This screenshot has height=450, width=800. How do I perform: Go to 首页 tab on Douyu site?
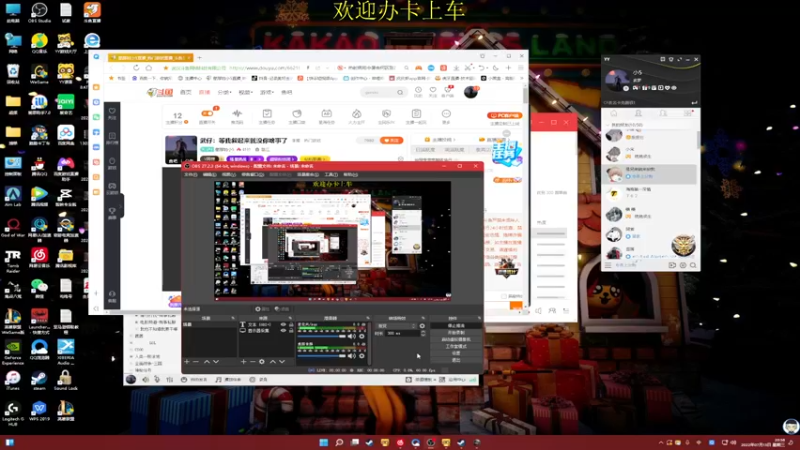pyautogui.click(x=186, y=92)
